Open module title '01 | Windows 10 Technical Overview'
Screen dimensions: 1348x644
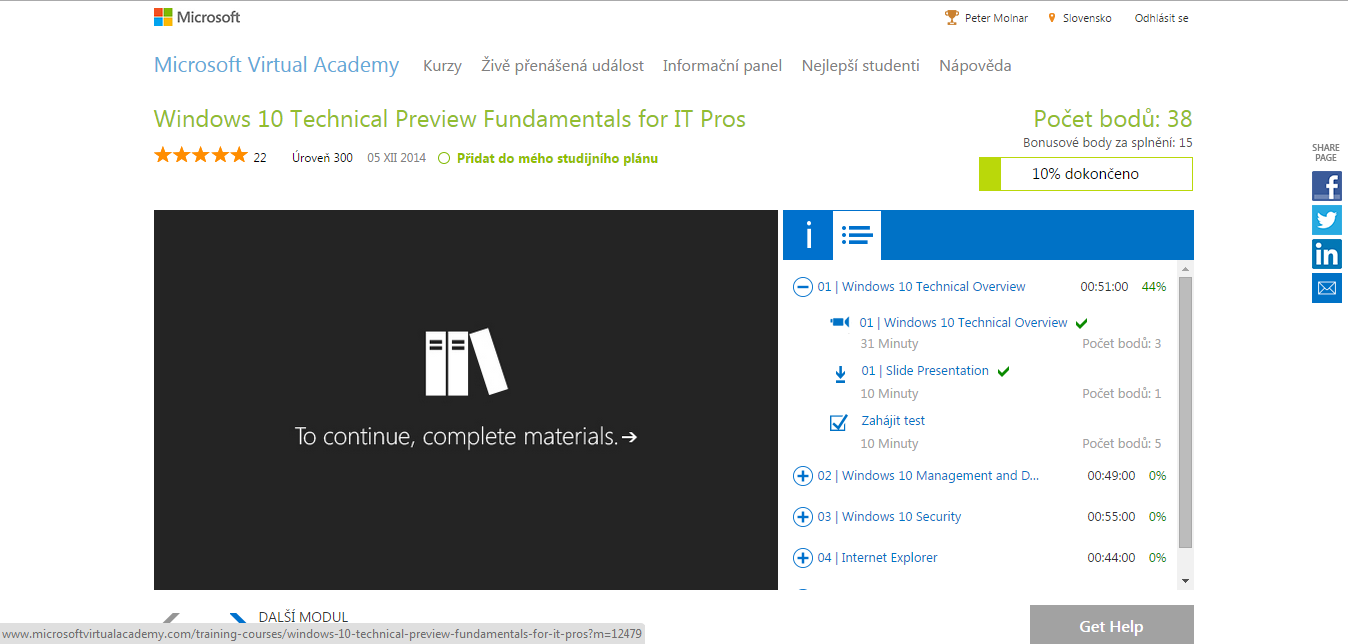click(x=921, y=287)
